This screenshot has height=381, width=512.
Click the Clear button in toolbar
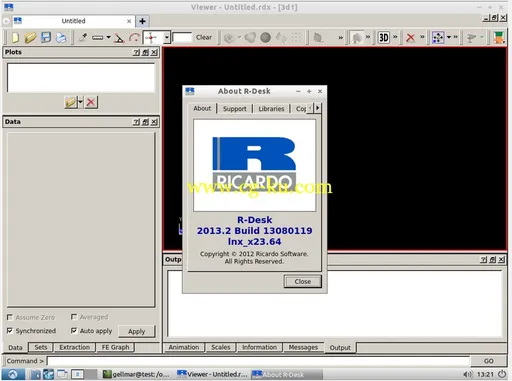pos(204,37)
